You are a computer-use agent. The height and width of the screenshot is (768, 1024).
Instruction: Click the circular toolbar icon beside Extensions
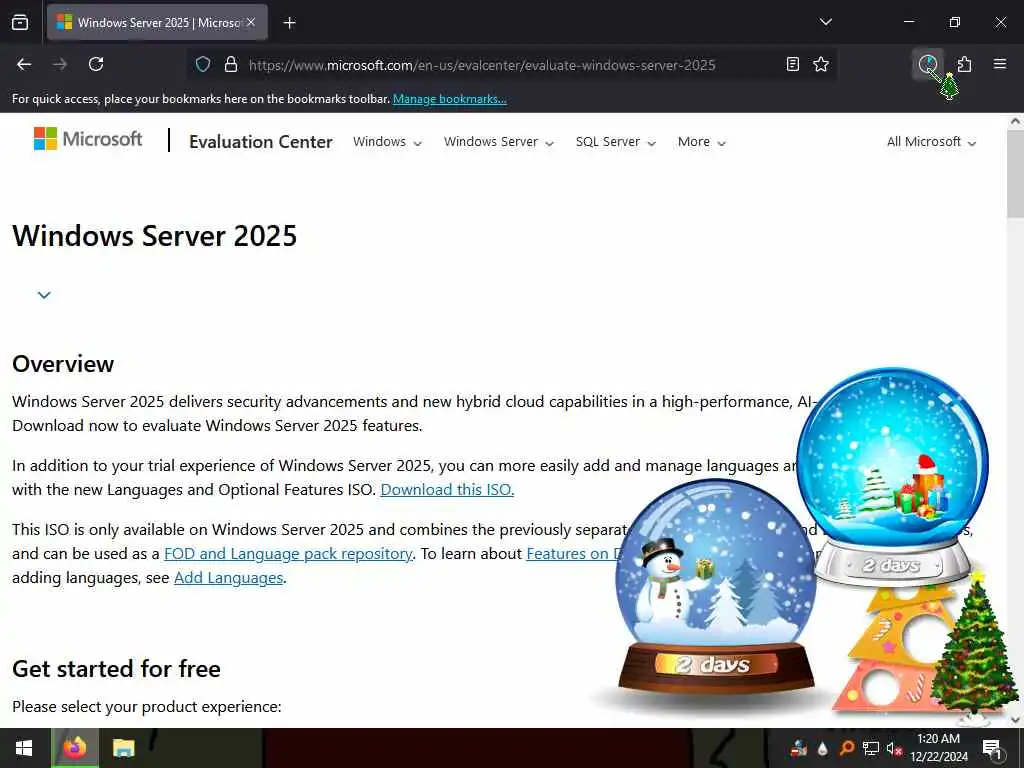pos(928,64)
